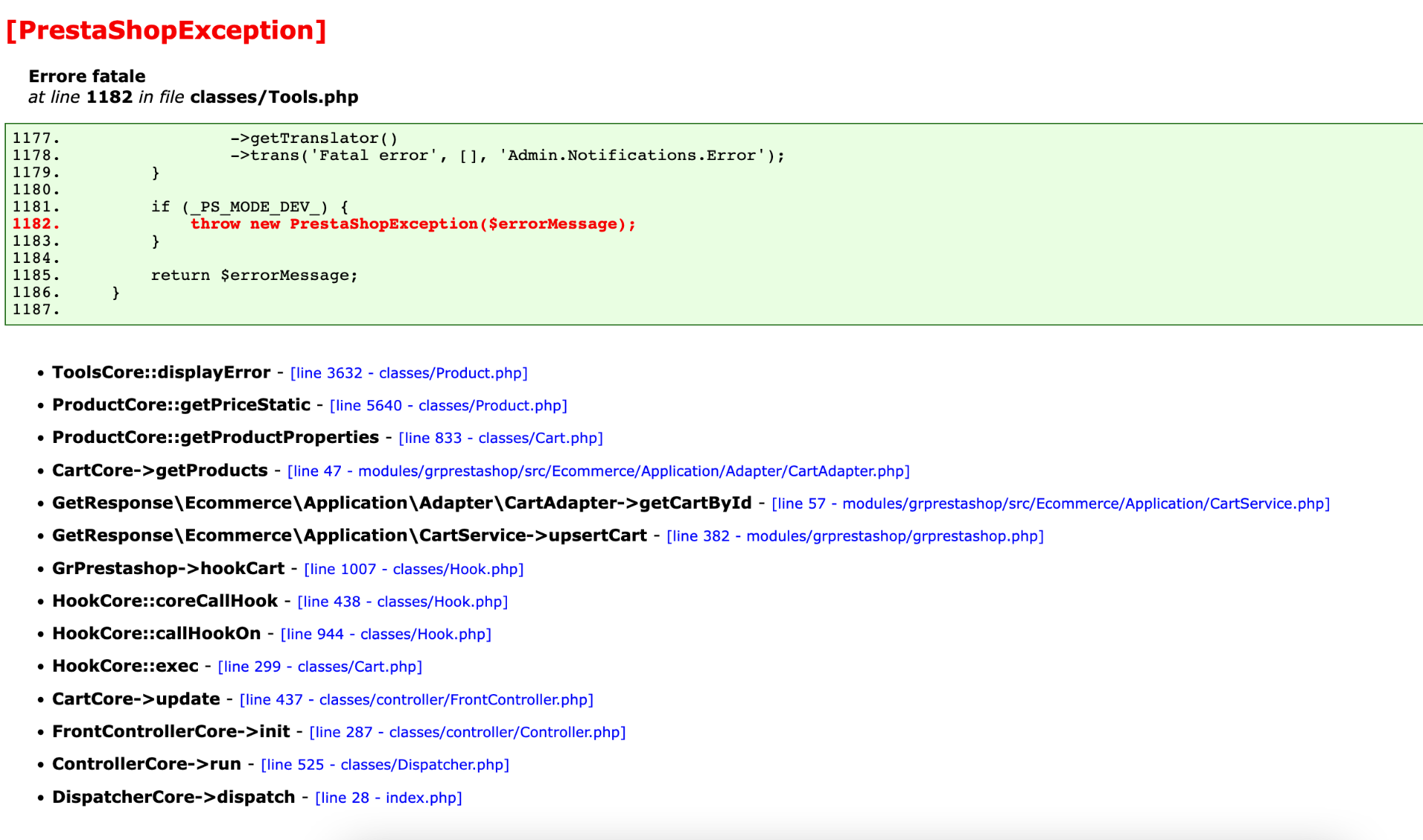
Task: Open the FrontController.php line 437 link
Action: click(416, 700)
